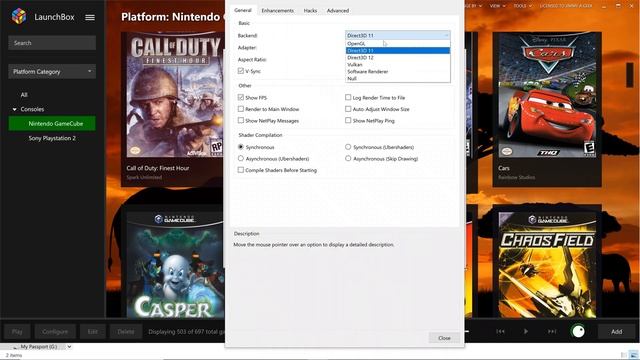
Task: Open the LaunchBox hamburger menu
Action: [x=90, y=17]
